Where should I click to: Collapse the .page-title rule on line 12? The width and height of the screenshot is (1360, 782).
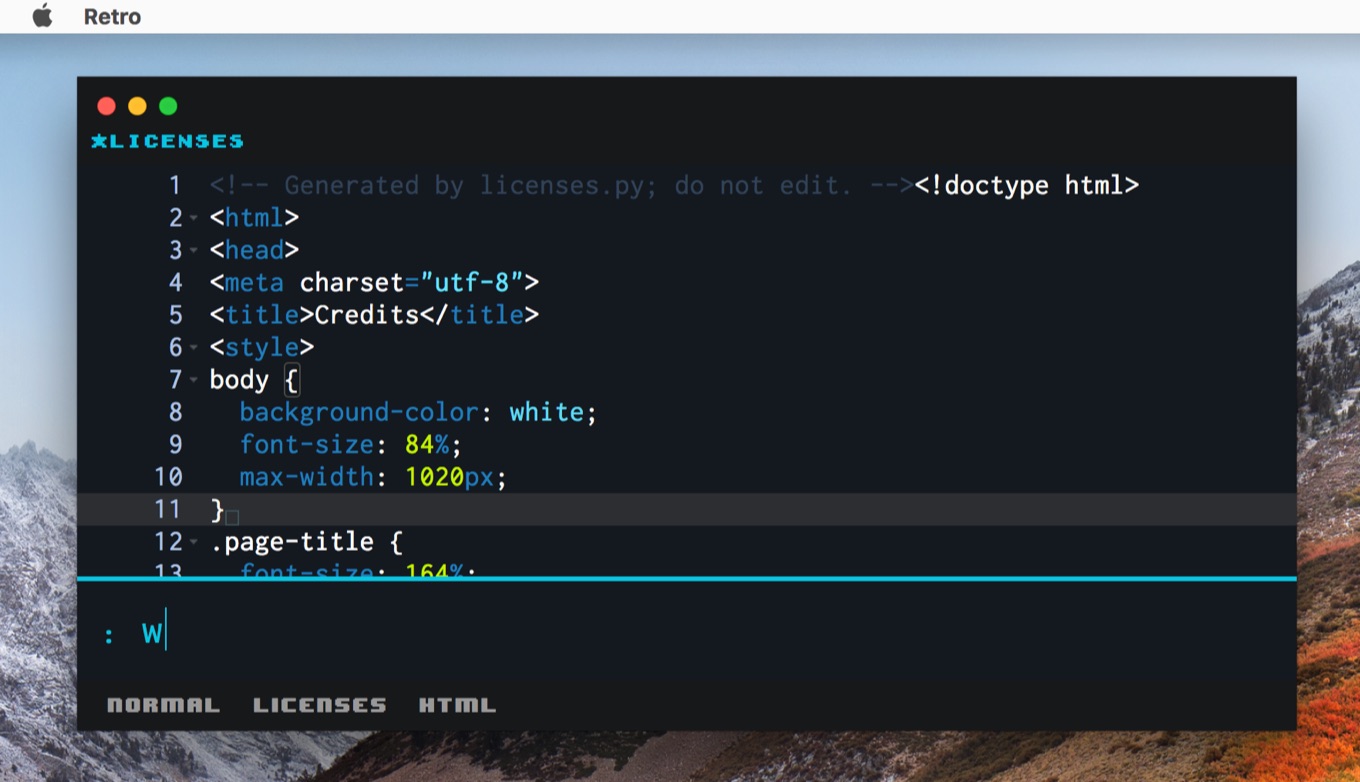tap(194, 543)
